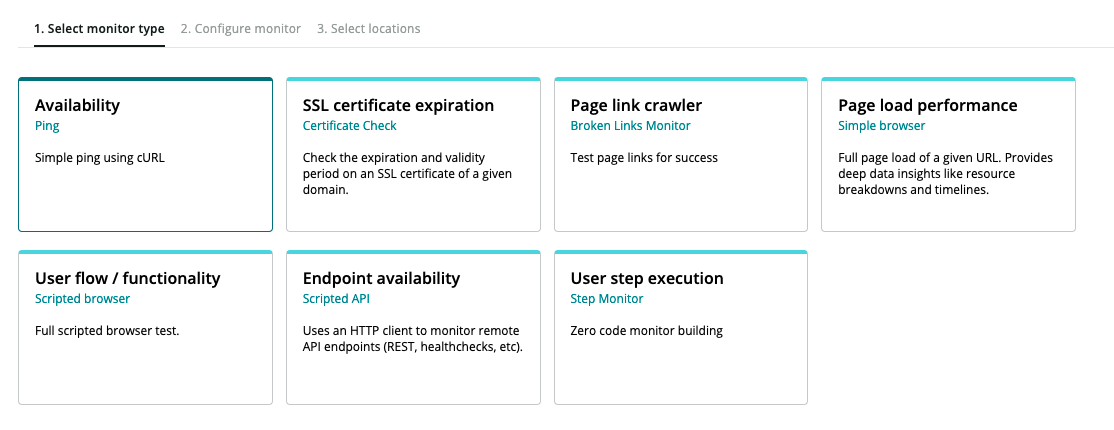This screenshot has height=430, width=1114.
Task: Click the 'Zero code monitor building' description
Action: coord(647,330)
